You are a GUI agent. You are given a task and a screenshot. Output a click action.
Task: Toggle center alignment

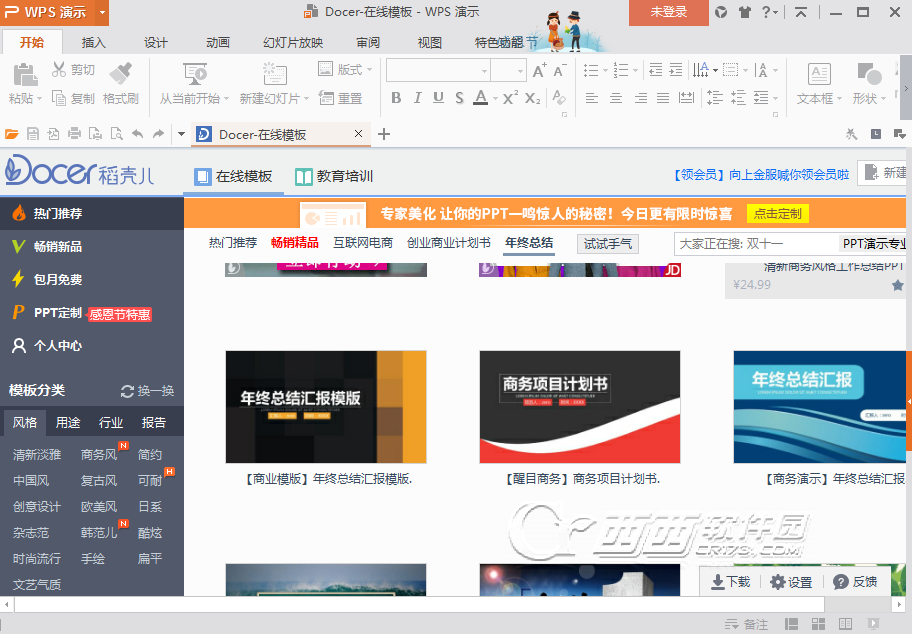coord(616,98)
